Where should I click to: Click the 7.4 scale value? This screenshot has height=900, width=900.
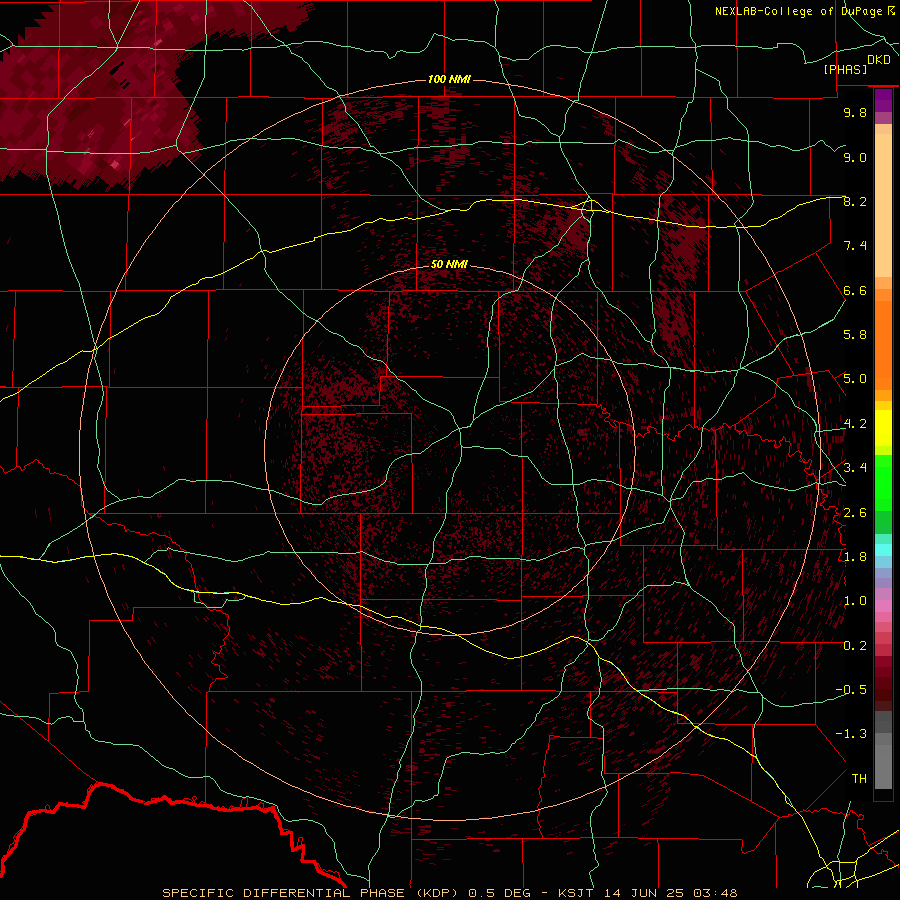855,246
